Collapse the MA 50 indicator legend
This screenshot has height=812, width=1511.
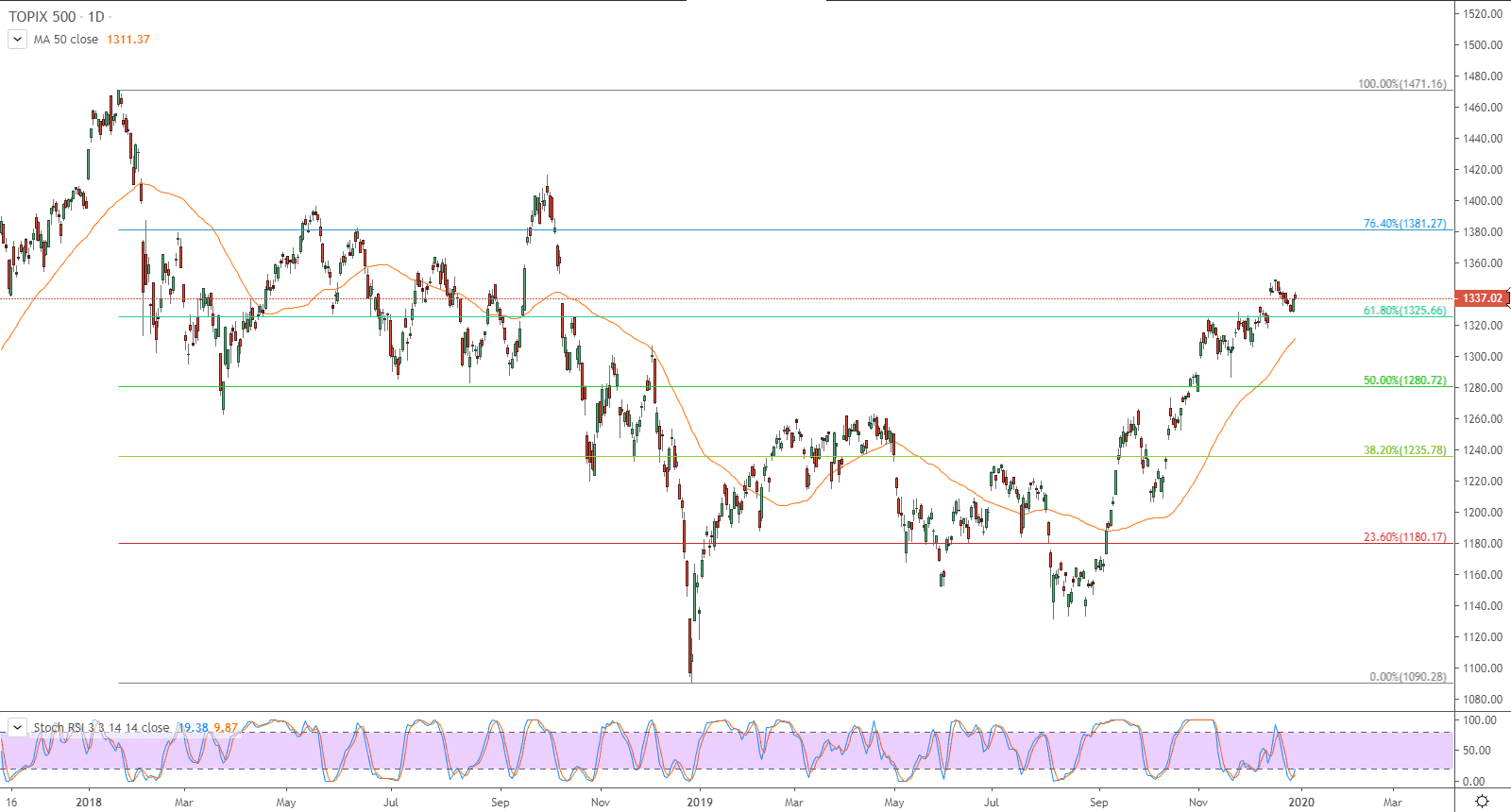pyautogui.click(x=17, y=39)
